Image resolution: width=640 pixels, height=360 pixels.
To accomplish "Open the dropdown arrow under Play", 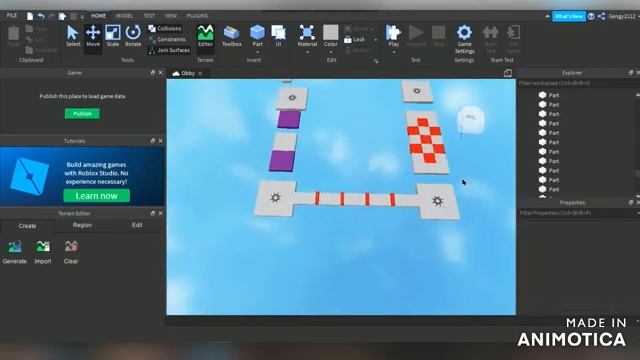I will coord(393,52).
